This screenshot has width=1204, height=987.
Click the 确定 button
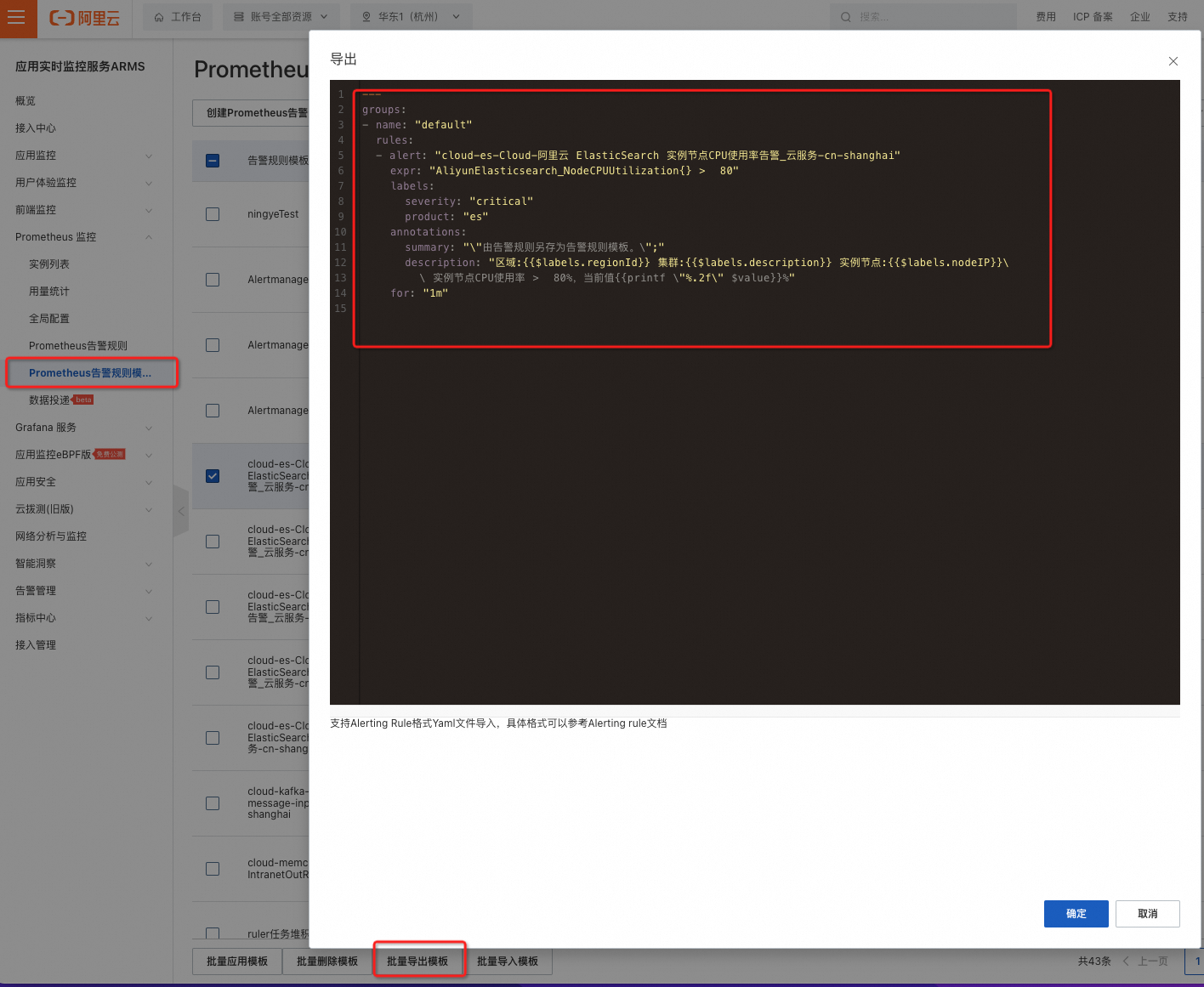1076,914
